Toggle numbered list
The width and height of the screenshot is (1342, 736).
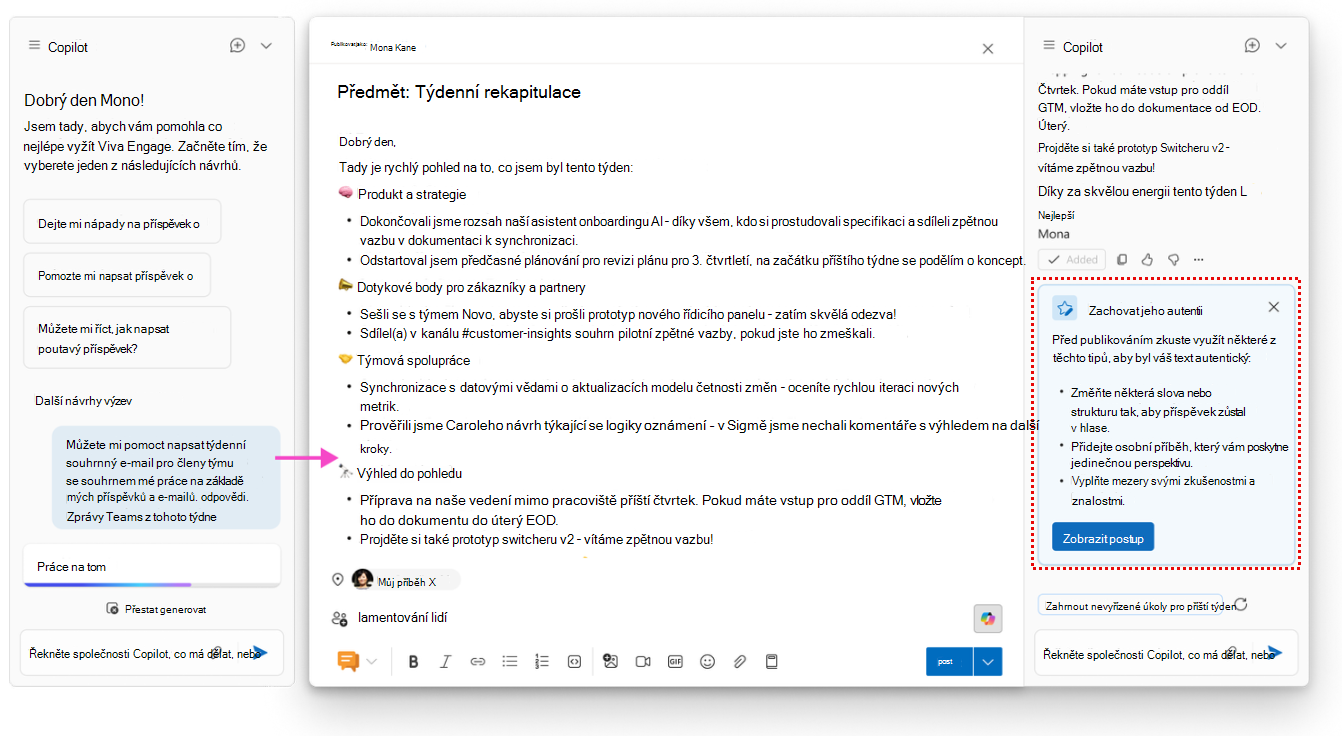click(x=542, y=661)
